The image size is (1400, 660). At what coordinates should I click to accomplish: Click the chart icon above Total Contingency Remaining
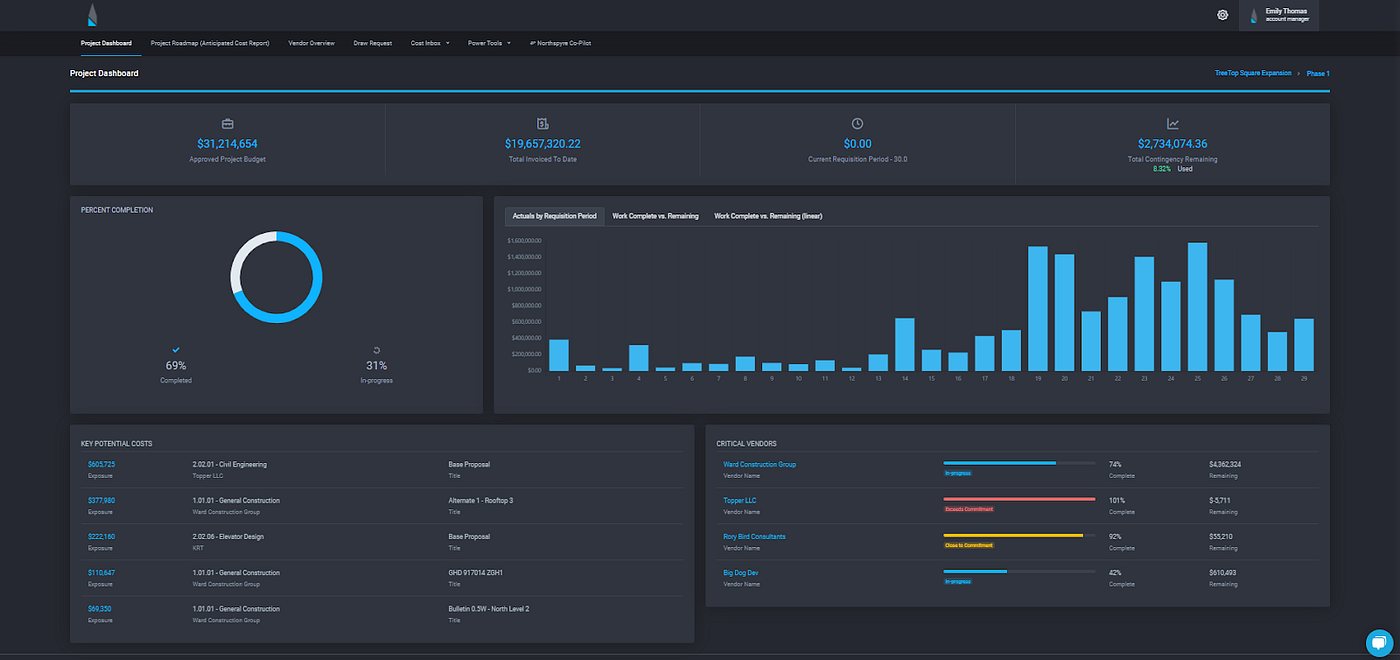click(x=1173, y=124)
